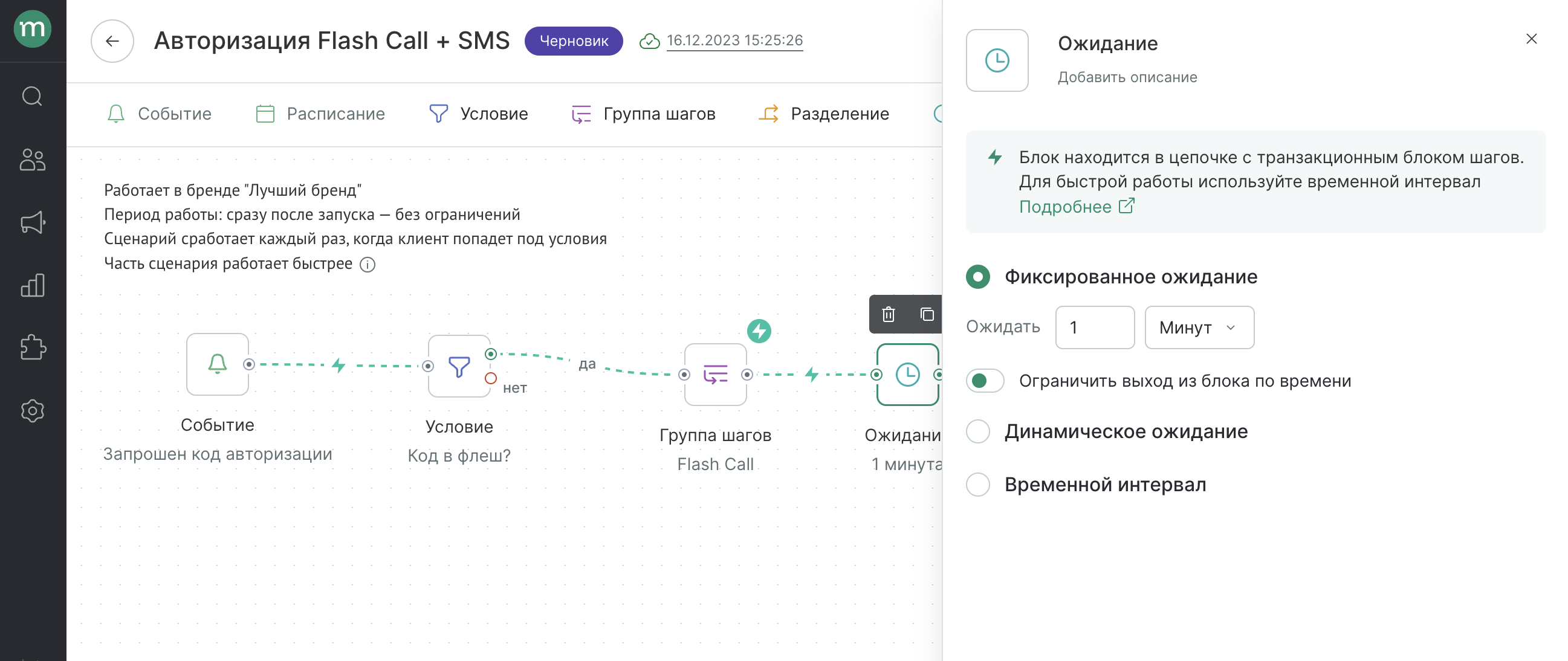Open the integrations puzzle sidebar icon

(32, 347)
